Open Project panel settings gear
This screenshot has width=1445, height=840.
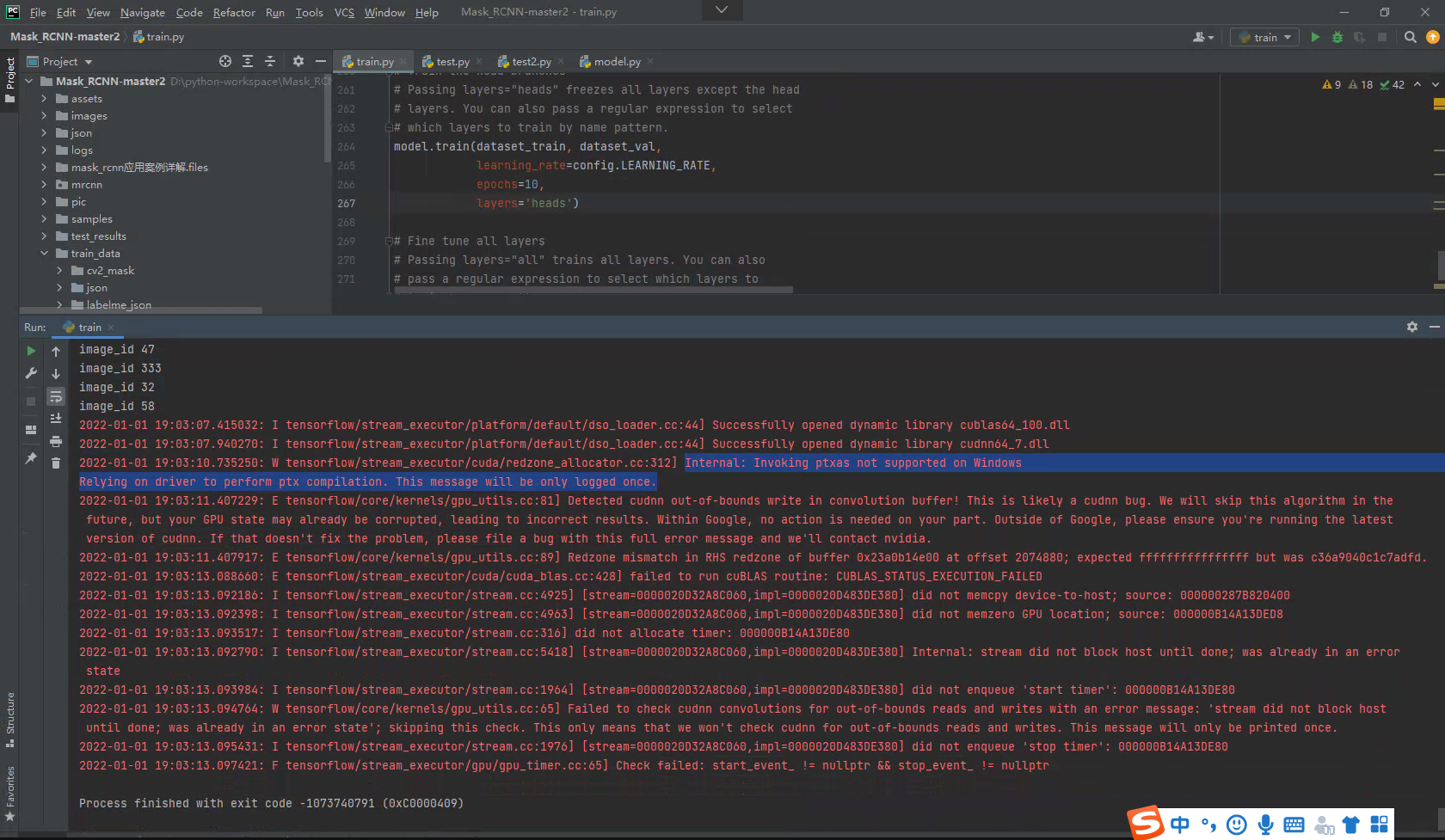click(x=298, y=61)
